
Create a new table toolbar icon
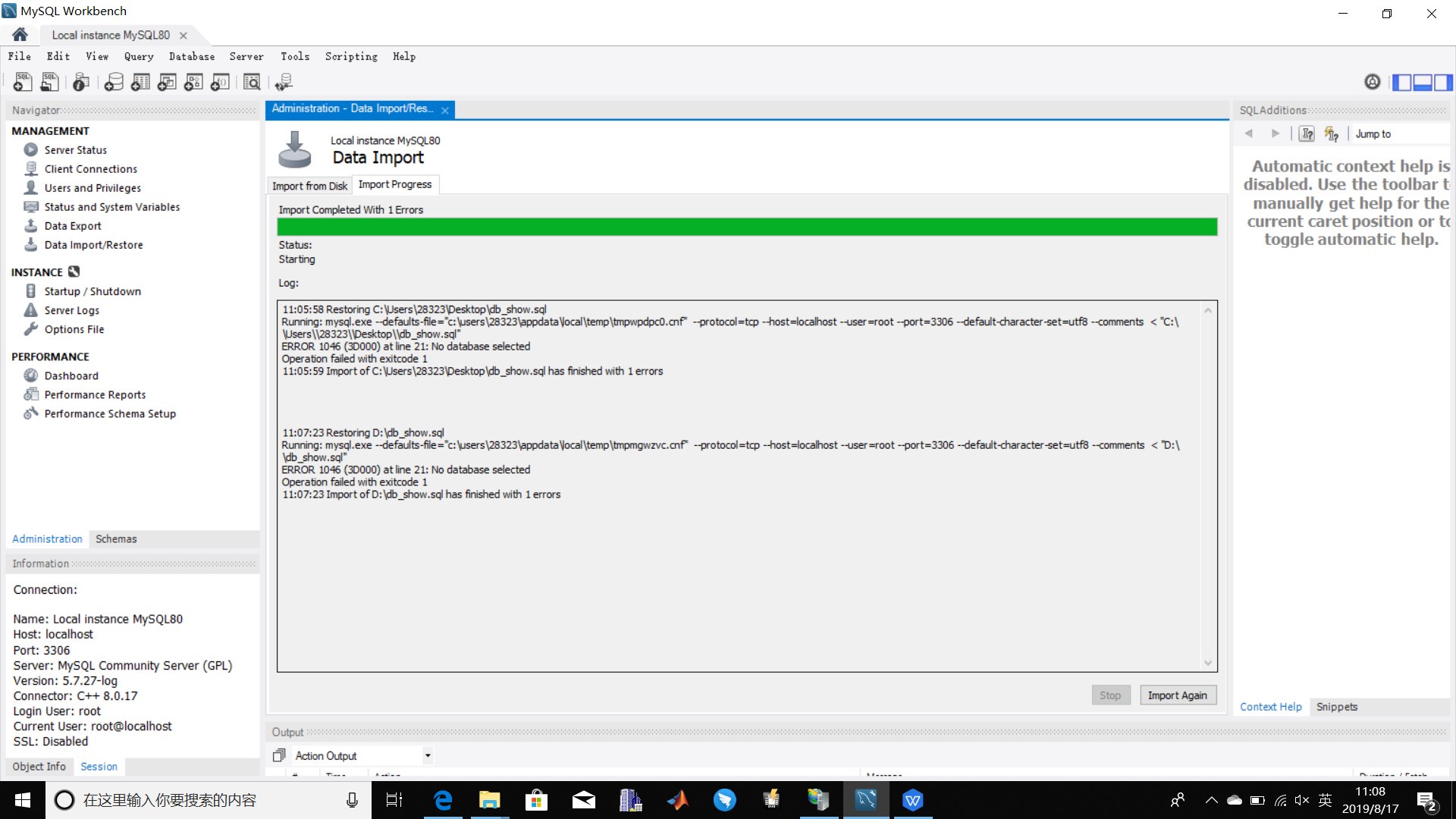tap(140, 82)
